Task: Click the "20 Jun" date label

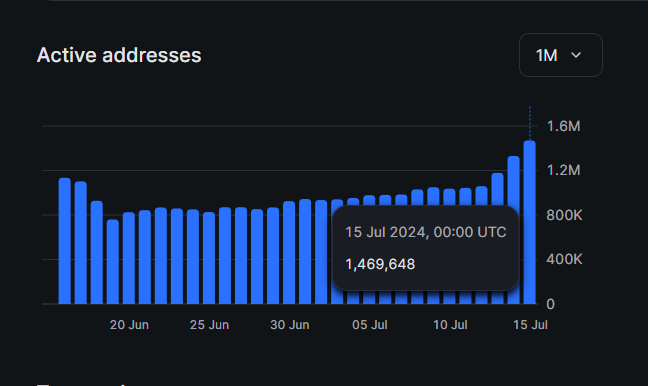Action: (x=129, y=325)
